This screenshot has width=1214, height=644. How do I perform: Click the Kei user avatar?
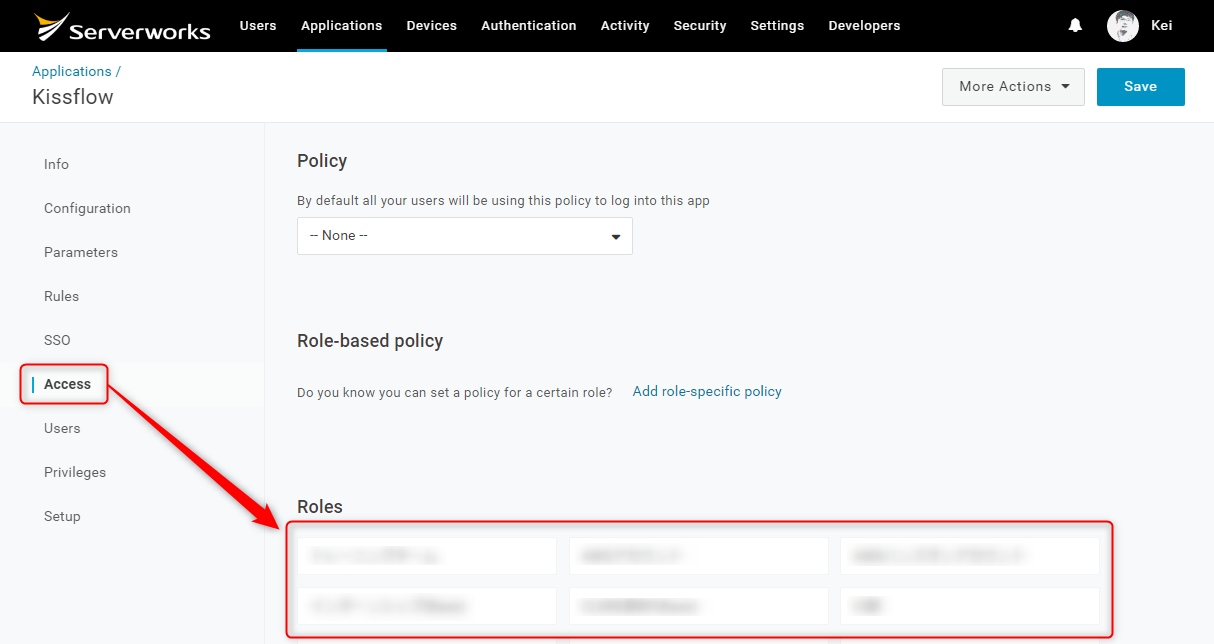pos(1123,26)
